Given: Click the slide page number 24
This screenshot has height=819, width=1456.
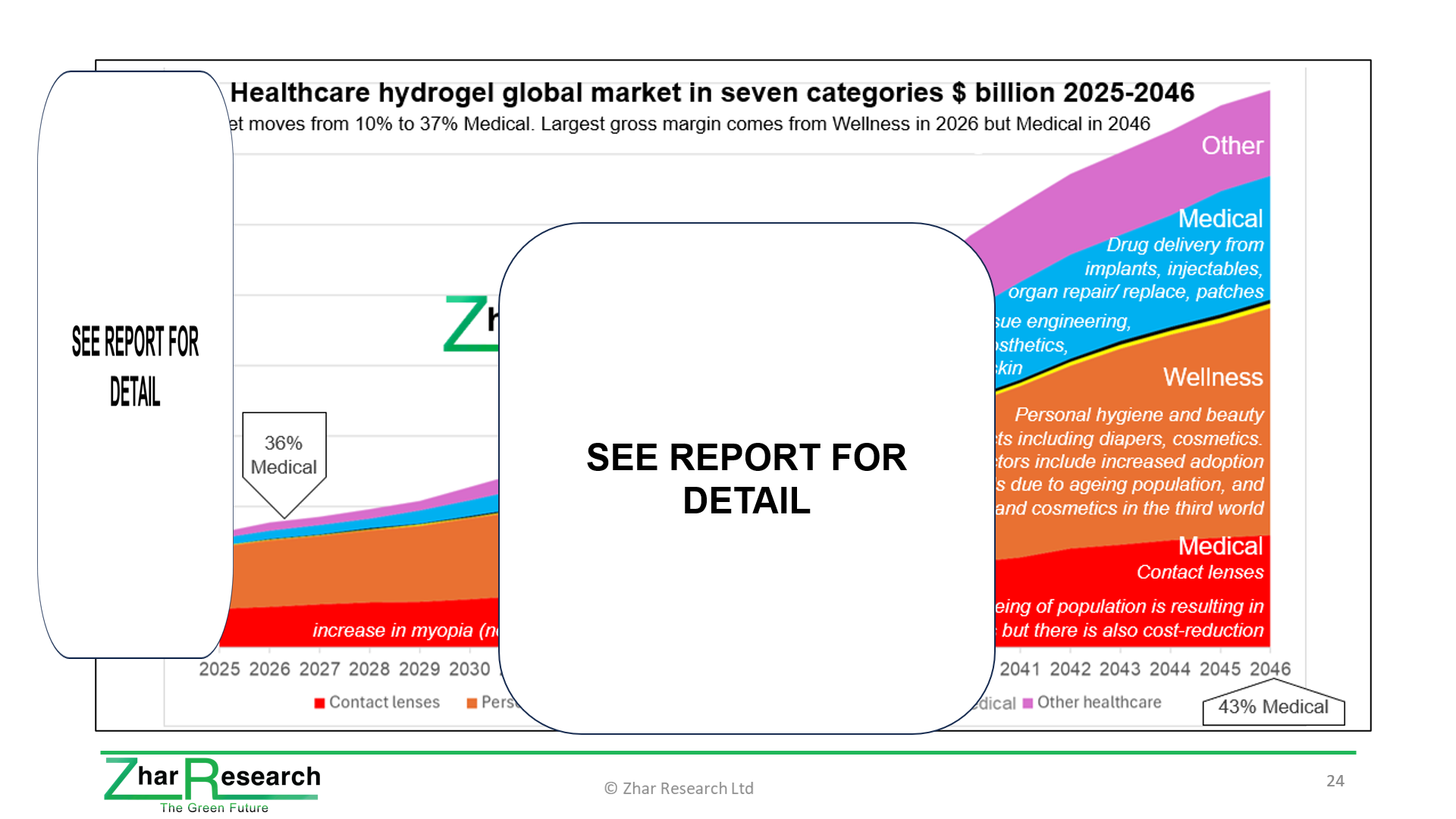Looking at the screenshot, I should (1335, 780).
